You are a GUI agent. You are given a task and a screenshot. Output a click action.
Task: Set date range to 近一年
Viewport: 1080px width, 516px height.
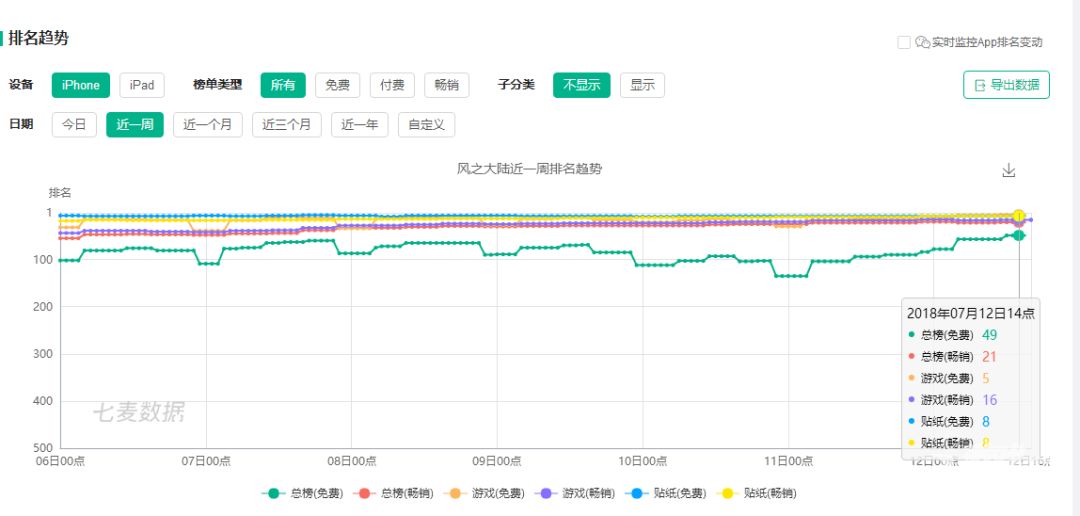click(360, 125)
